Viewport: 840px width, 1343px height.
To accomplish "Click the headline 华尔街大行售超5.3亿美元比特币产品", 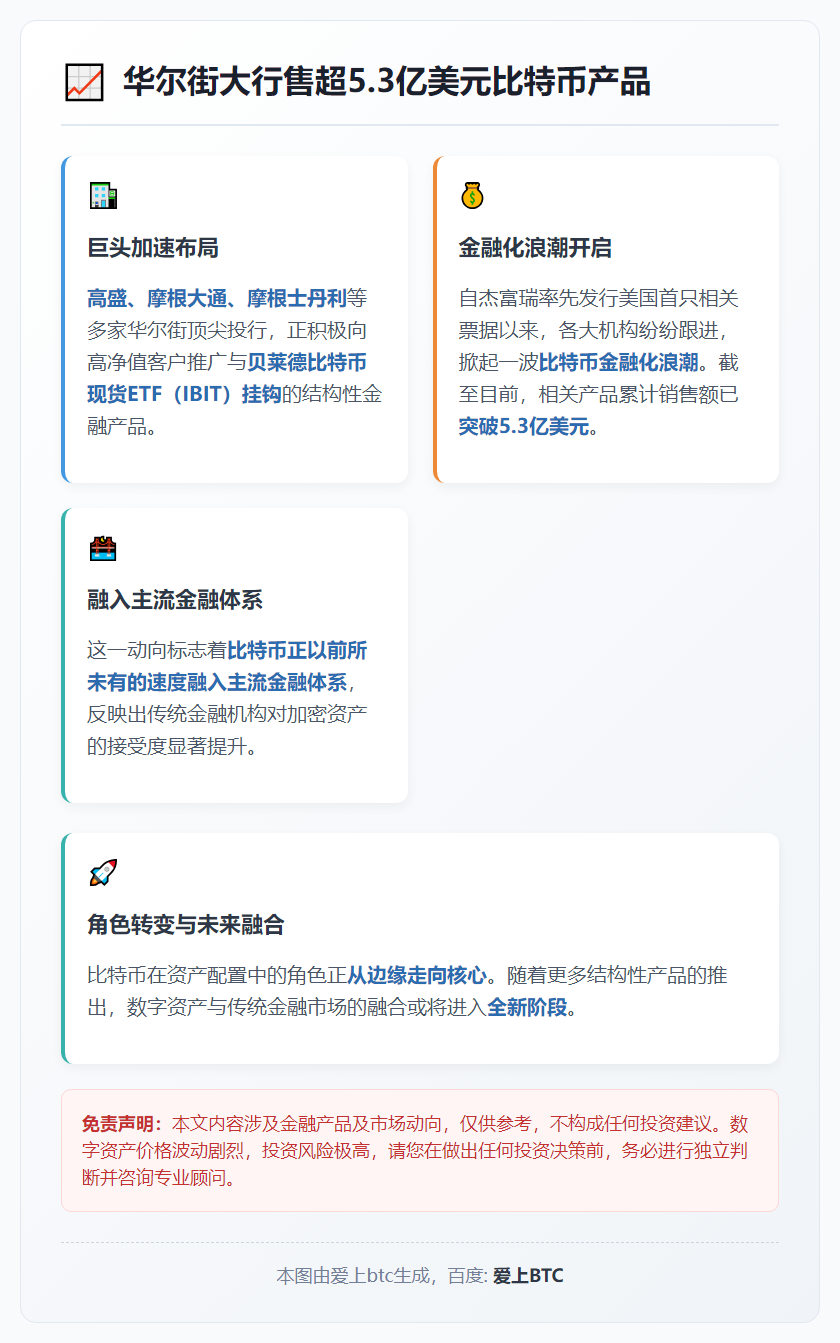I will [x=387, y=82].
